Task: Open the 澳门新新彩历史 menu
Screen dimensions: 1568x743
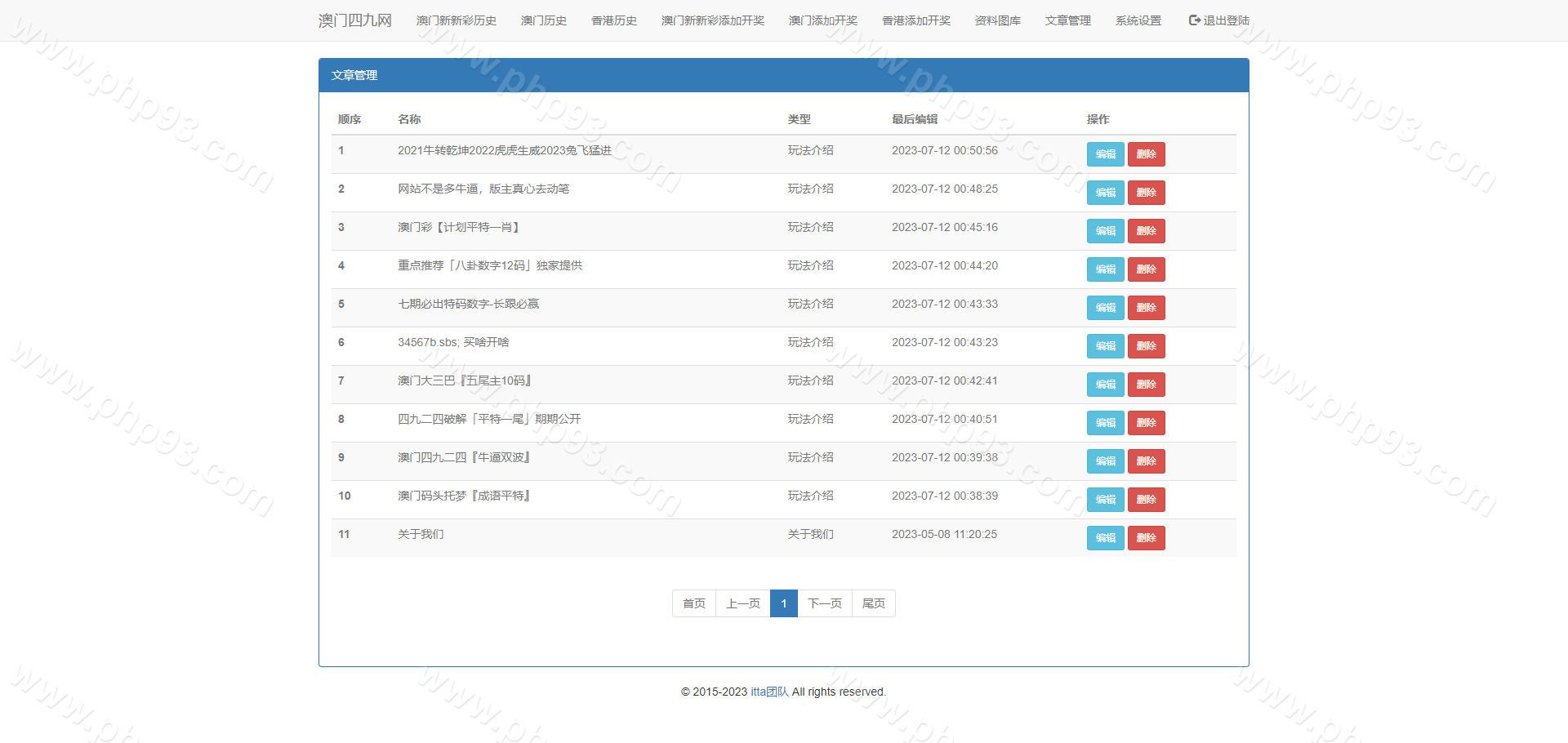Action: [456, 20]
